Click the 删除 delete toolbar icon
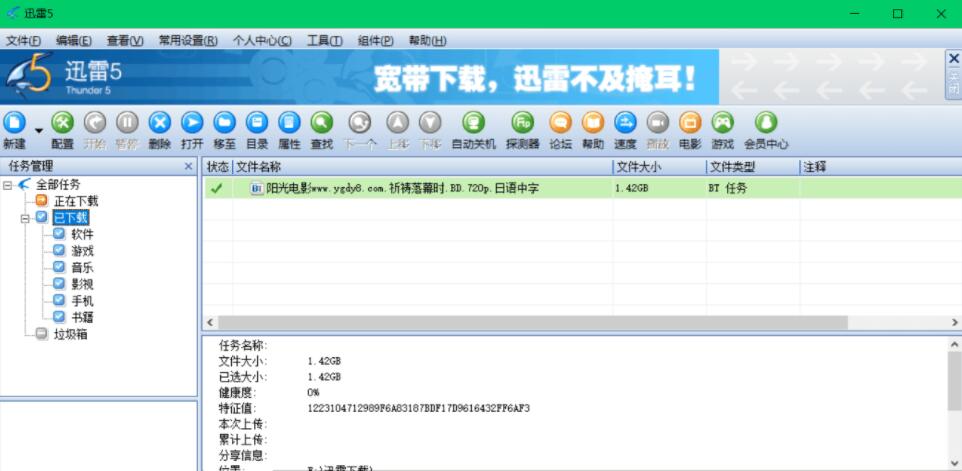Viewport: 962px width, 471px height. point(160,123)
